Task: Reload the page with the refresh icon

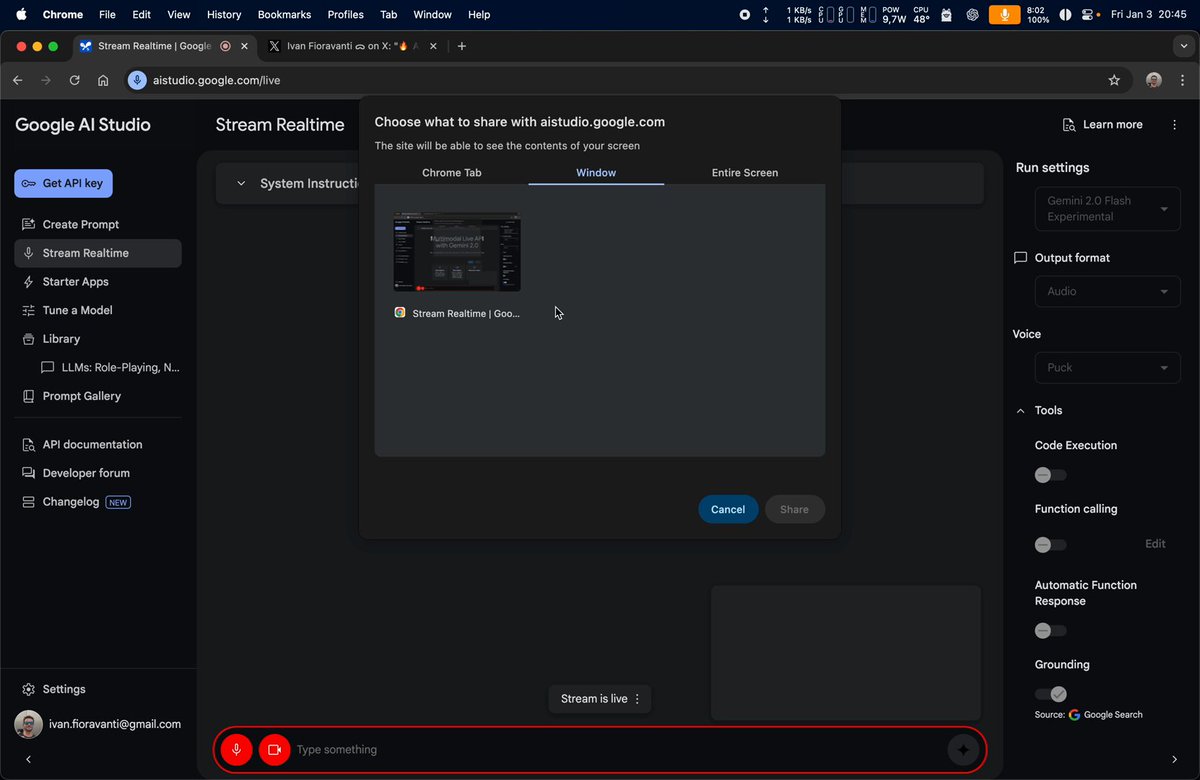Action: [75, 80]
